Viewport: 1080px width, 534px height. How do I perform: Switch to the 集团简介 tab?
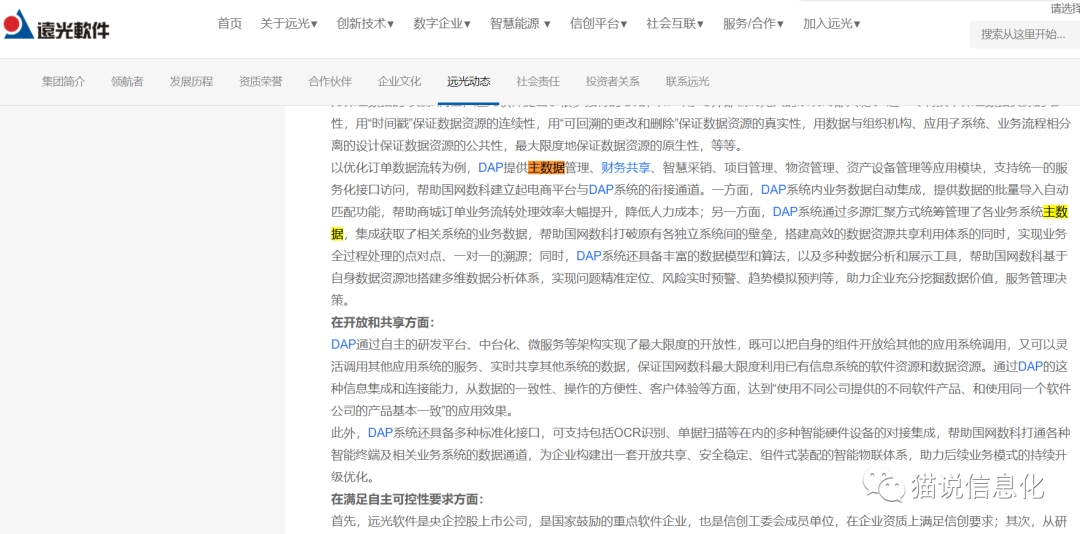63,82
